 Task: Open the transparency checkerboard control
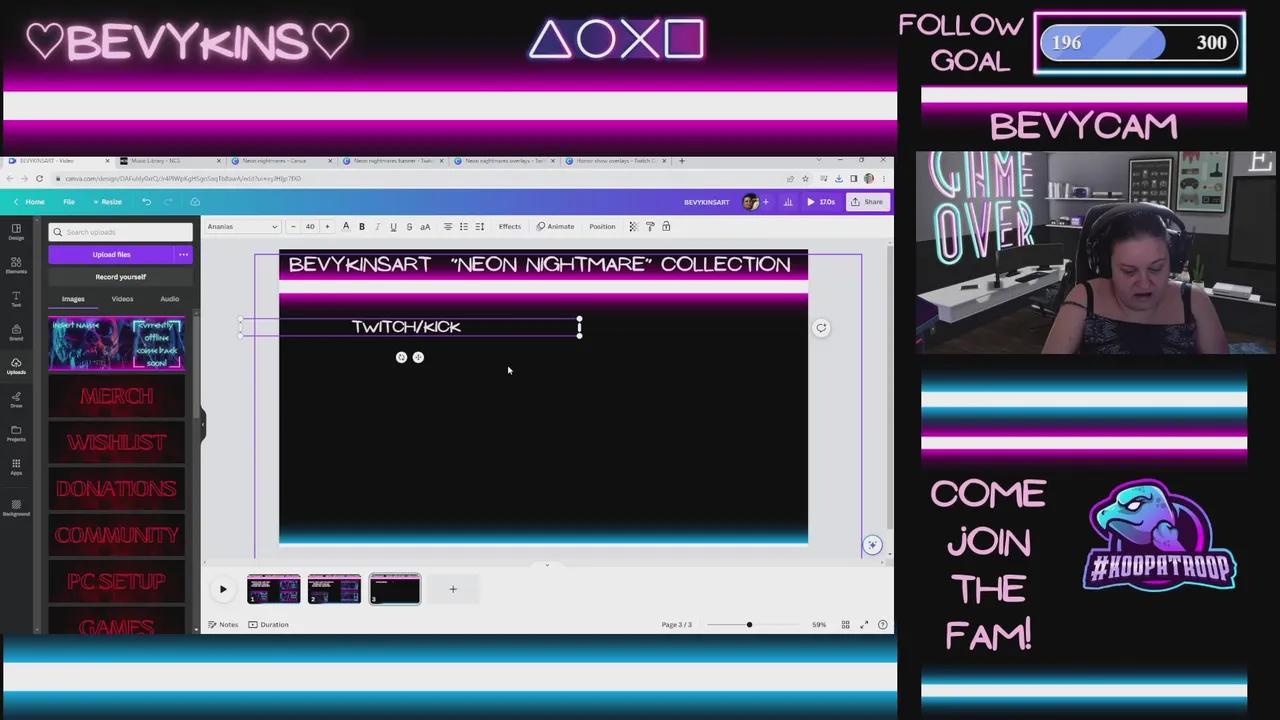coord(633,227)
